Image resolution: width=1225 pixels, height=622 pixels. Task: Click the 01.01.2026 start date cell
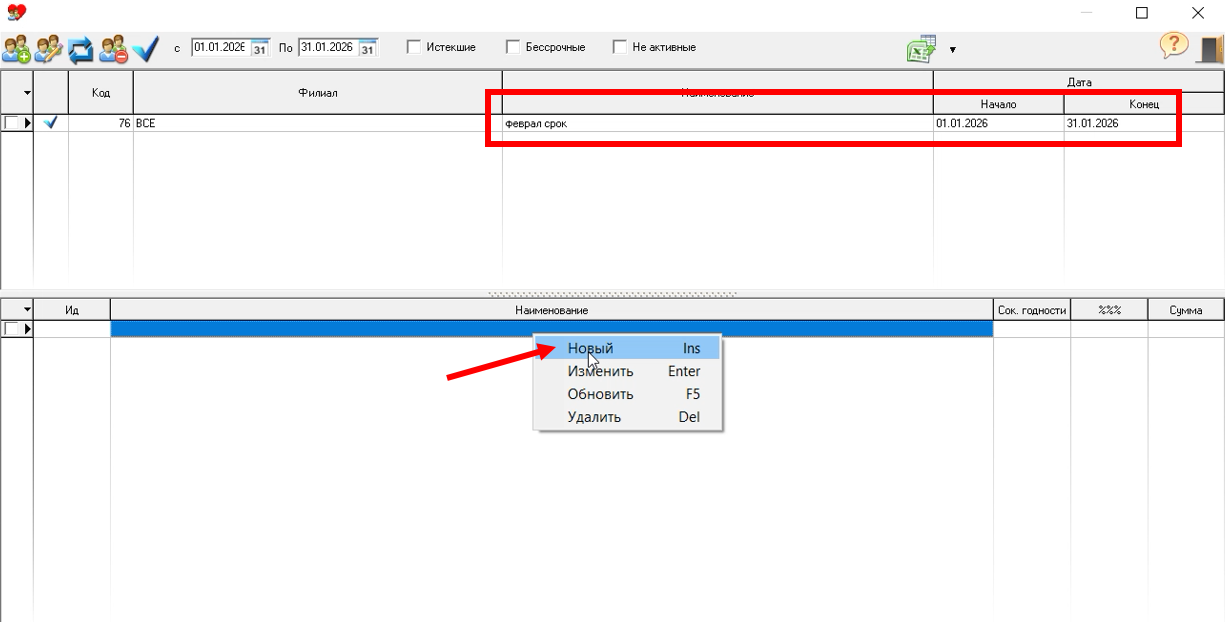tap(998, 123)
